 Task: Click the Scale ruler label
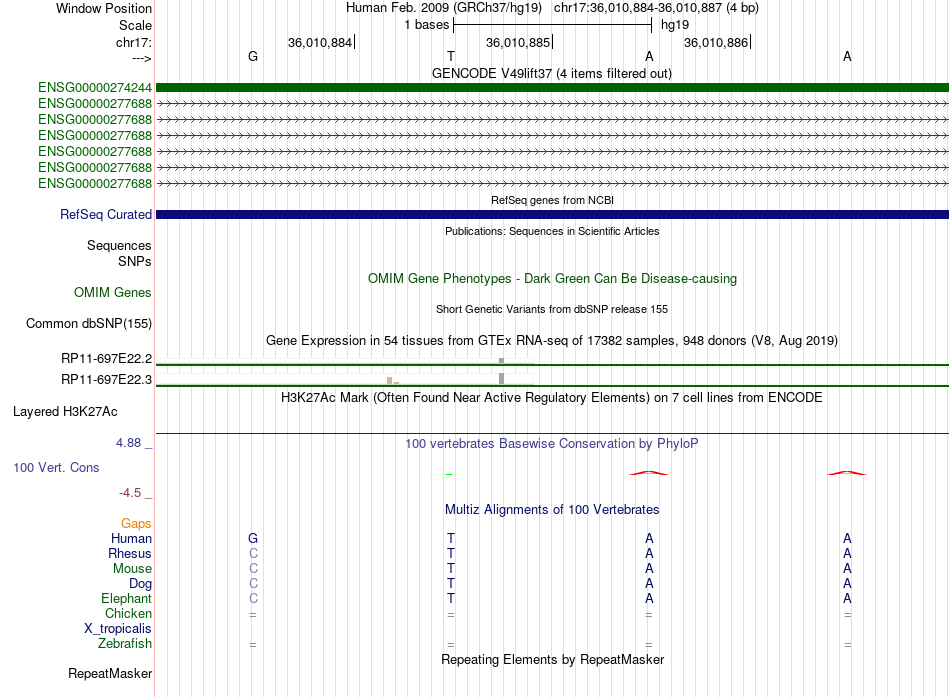(135, 25)
